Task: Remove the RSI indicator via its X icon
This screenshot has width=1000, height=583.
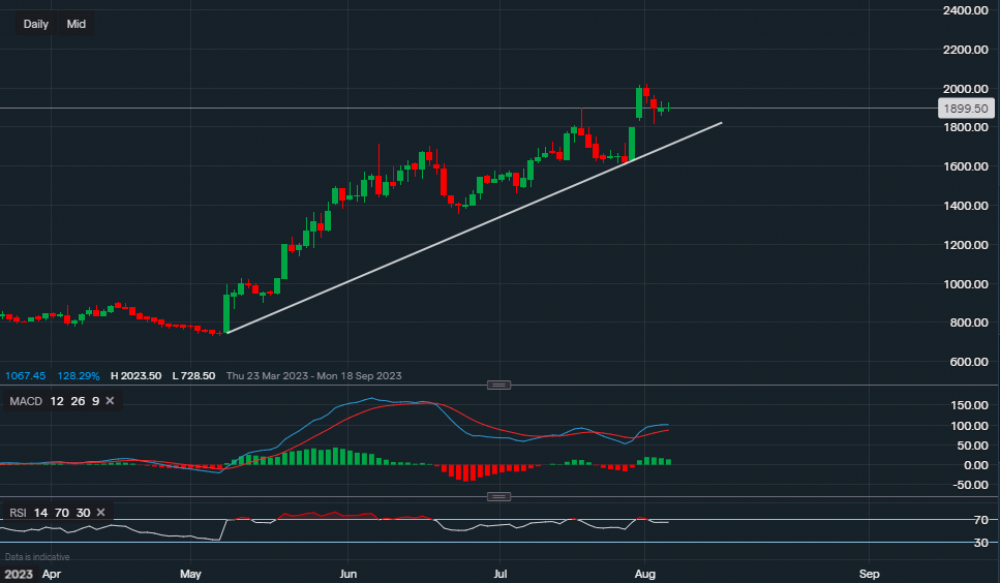Action: (x=99, y=512)
